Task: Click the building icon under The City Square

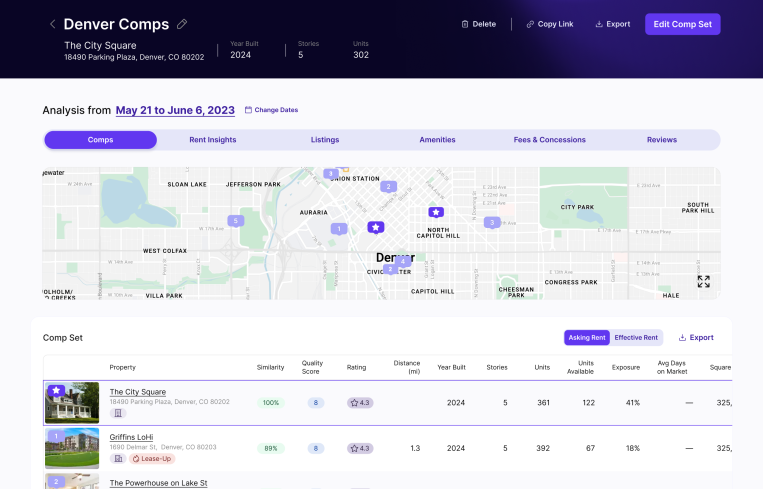Action: [x=118, y=413]
